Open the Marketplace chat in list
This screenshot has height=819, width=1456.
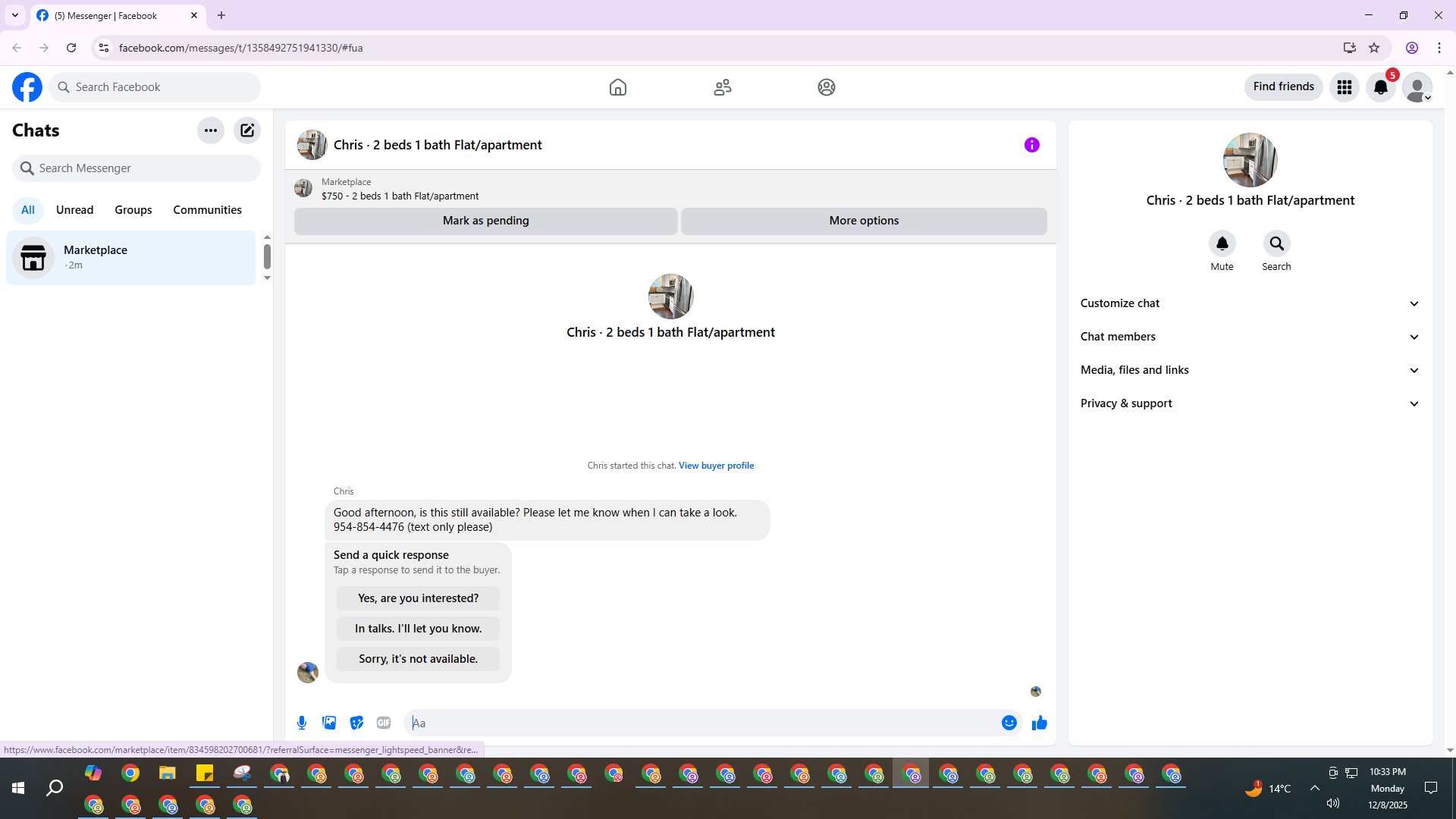pos(130,258)
